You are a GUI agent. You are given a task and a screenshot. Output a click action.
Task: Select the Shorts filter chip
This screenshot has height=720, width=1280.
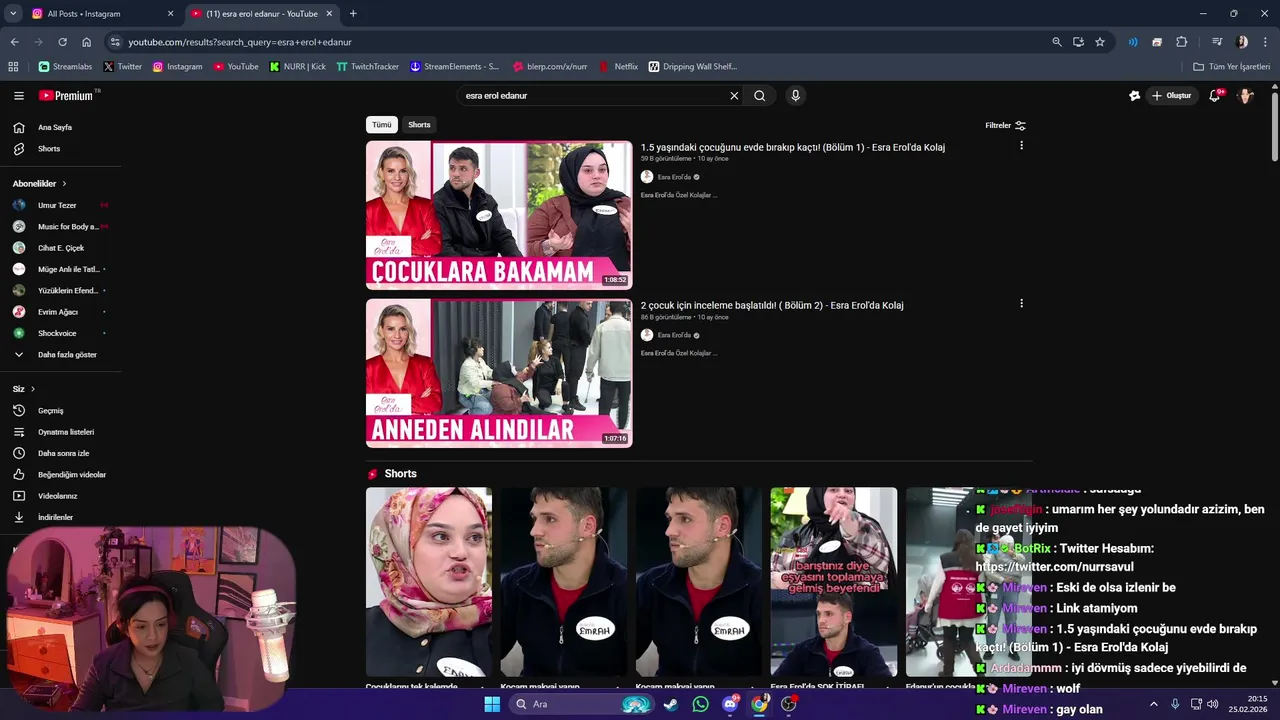(x=419, y=125)
